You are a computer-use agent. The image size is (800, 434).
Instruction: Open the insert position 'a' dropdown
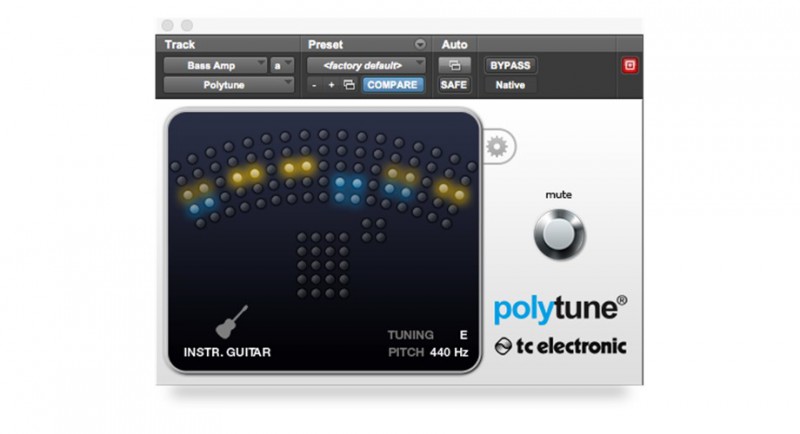[x=281, y=66]
